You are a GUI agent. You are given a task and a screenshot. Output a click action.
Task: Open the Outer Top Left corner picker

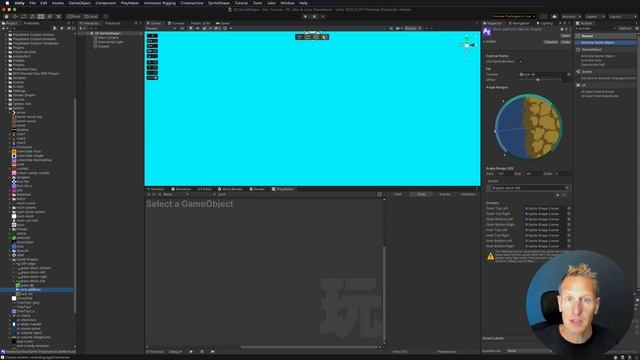point(569,208)
